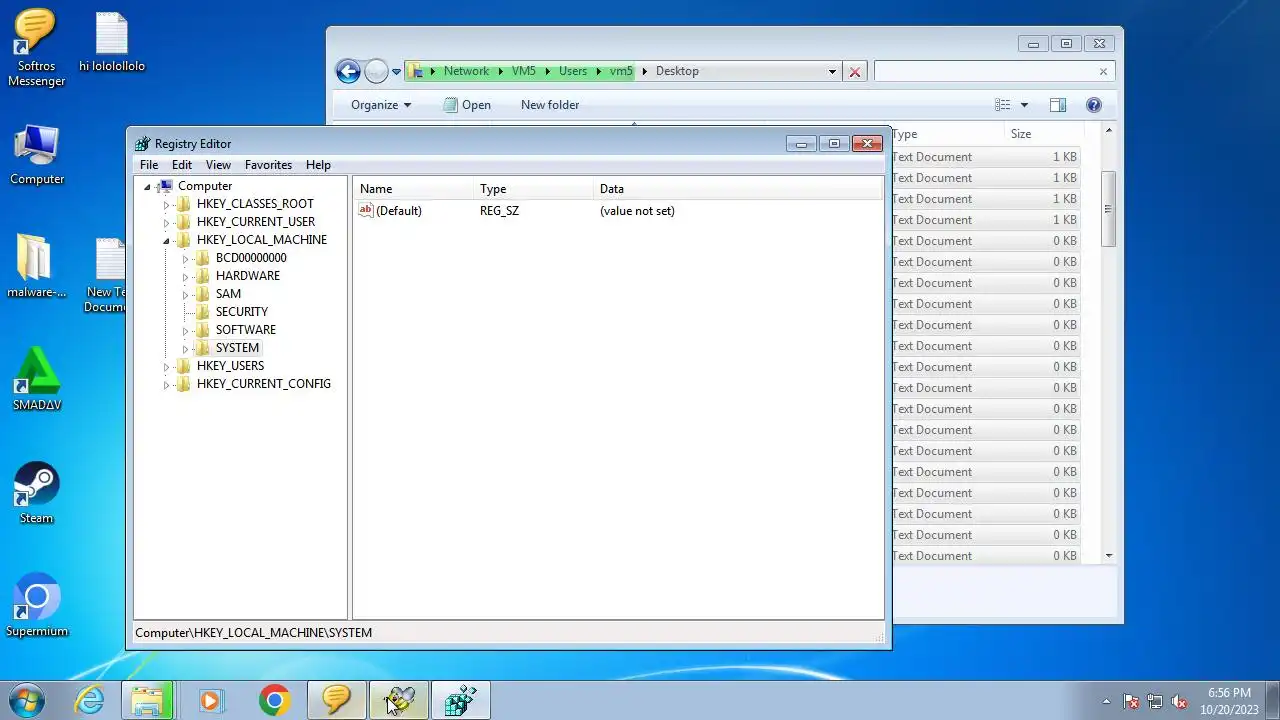The image size is (1280, 720).
Task: Open the View menu in Registry Editor
Action: [218, 165]
